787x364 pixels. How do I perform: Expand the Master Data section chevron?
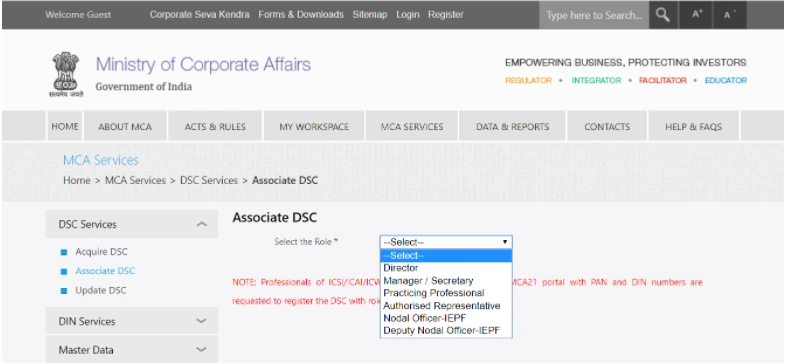tap(202, 350)
